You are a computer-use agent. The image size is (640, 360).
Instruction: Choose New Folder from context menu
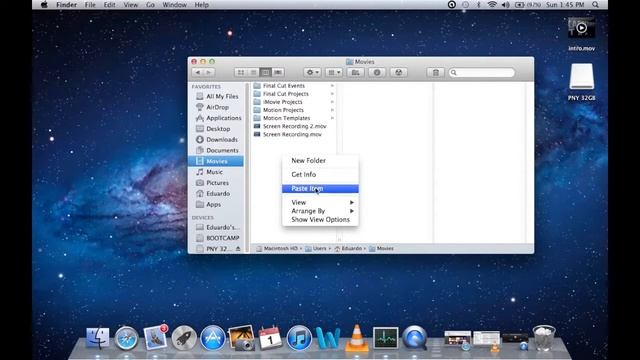coord(320,160)
